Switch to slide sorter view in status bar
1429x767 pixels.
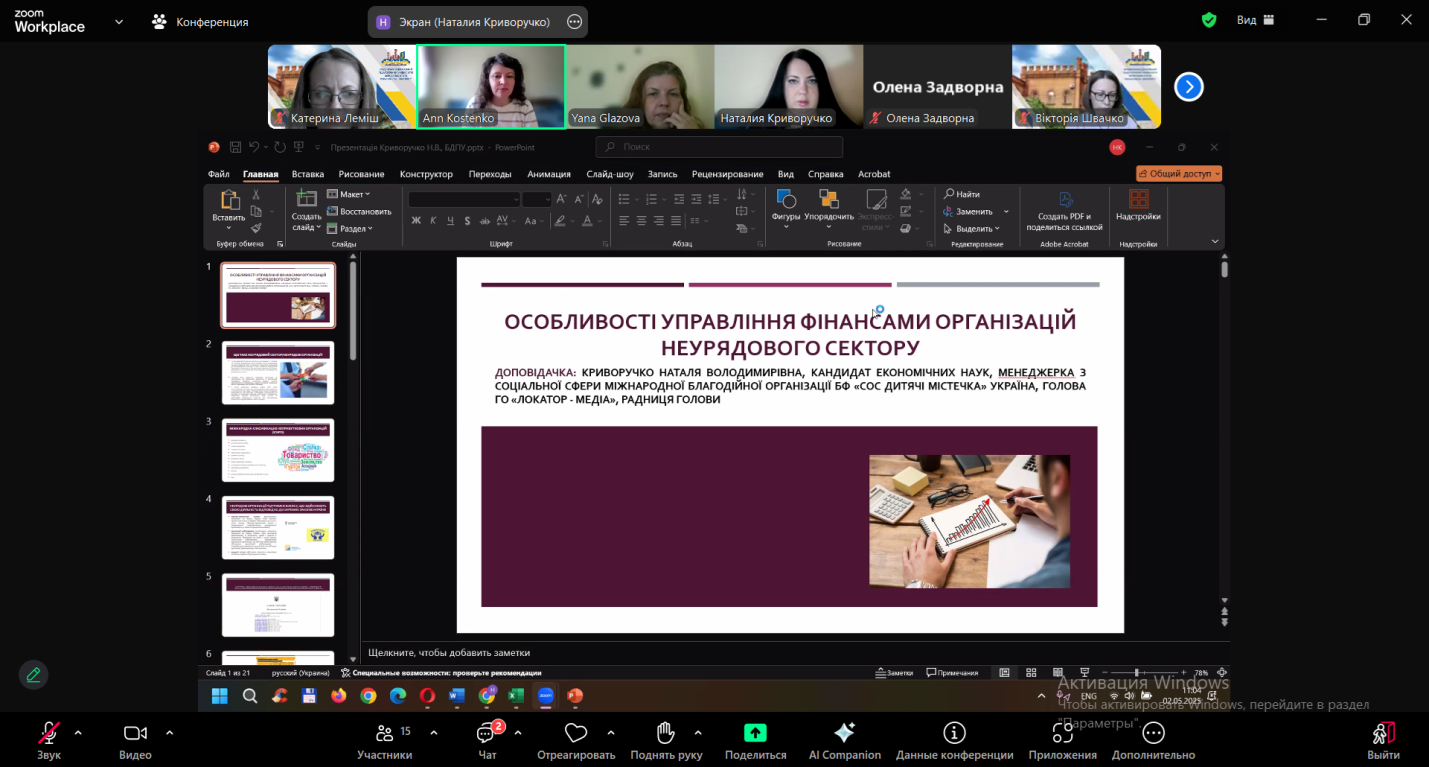tap(1030, 673)
